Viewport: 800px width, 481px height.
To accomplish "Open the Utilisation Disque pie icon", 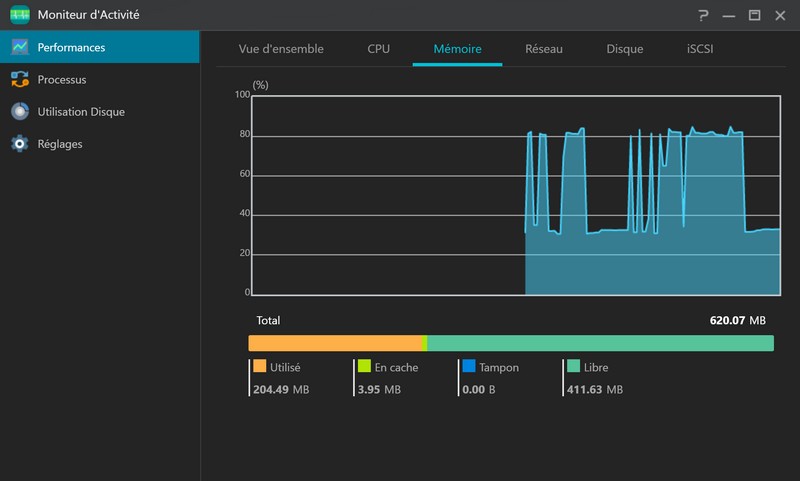I will point(20,111).
